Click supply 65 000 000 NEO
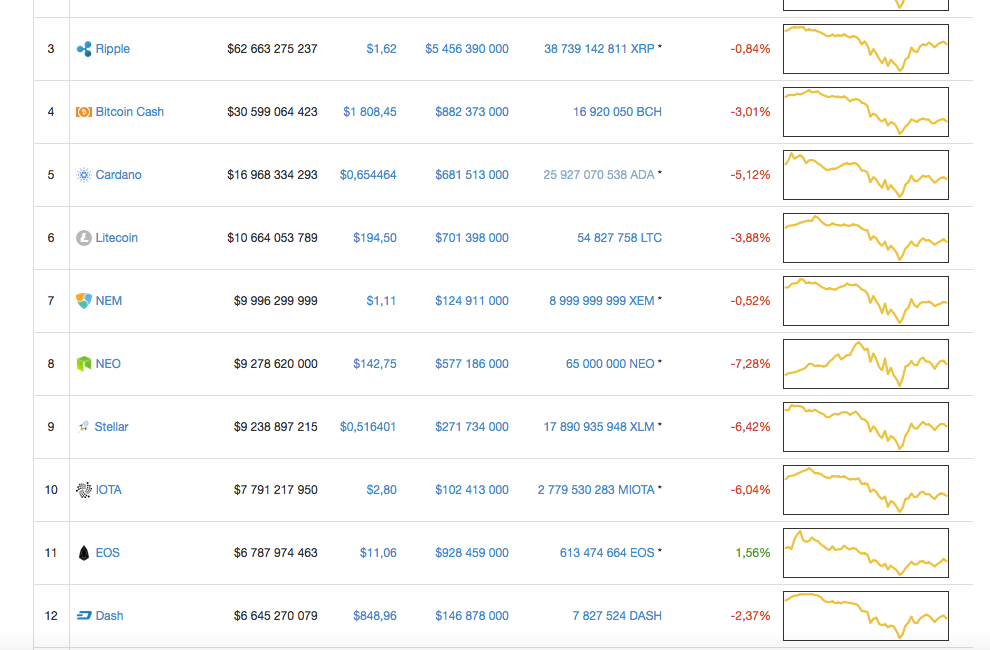This screenshot has width=990, height=650. (610, 364)
